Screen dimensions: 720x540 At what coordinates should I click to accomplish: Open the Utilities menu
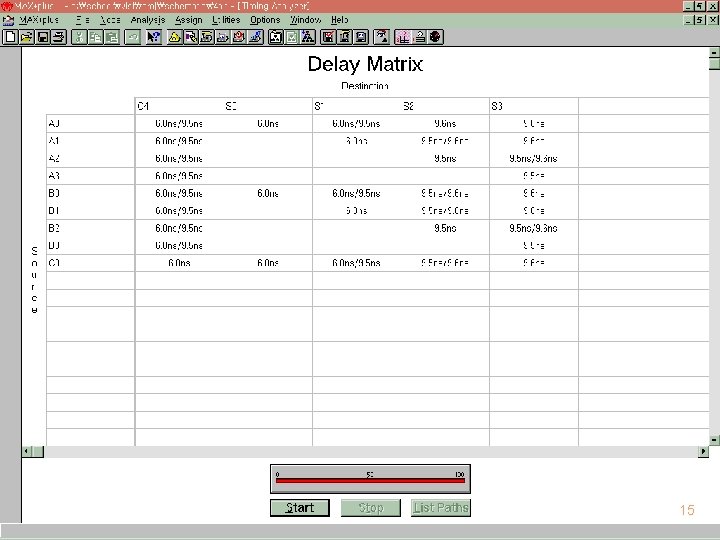pos(226,20)
